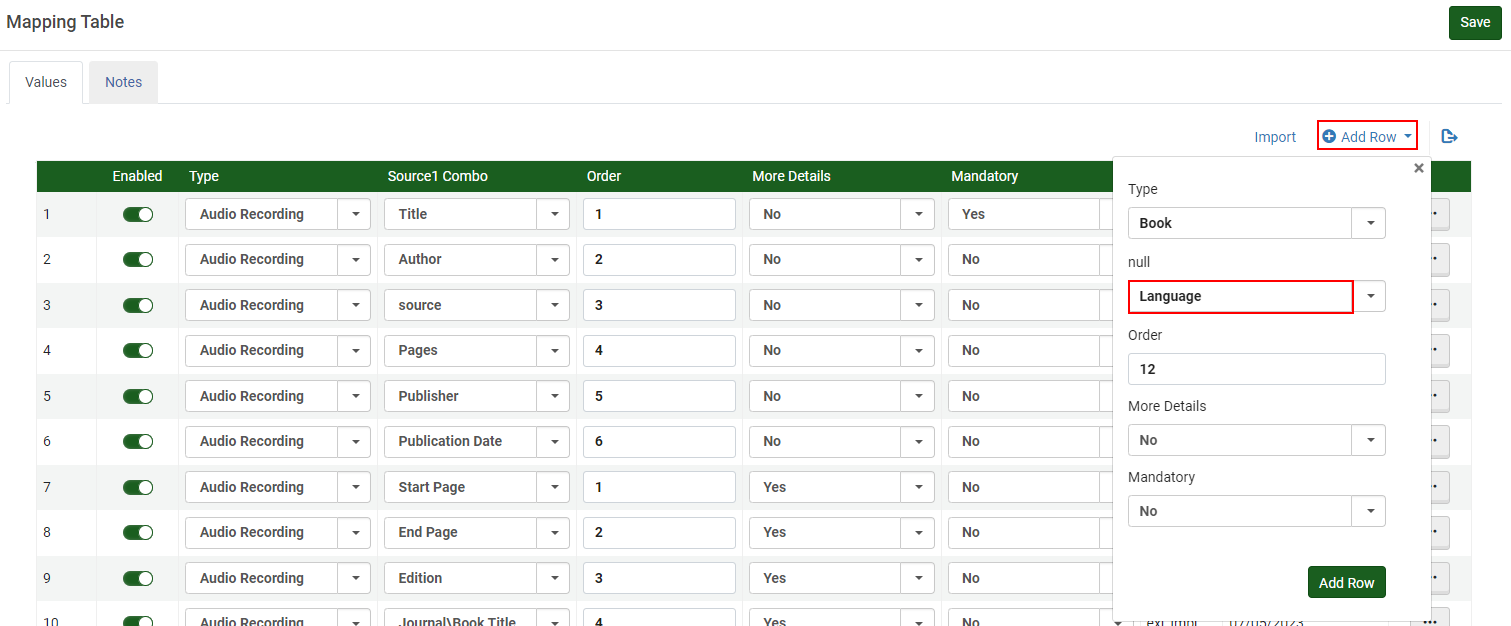Disable the row 1 Enabled toggle
This screenshot has width=1511, height=626.
point(138,214)
